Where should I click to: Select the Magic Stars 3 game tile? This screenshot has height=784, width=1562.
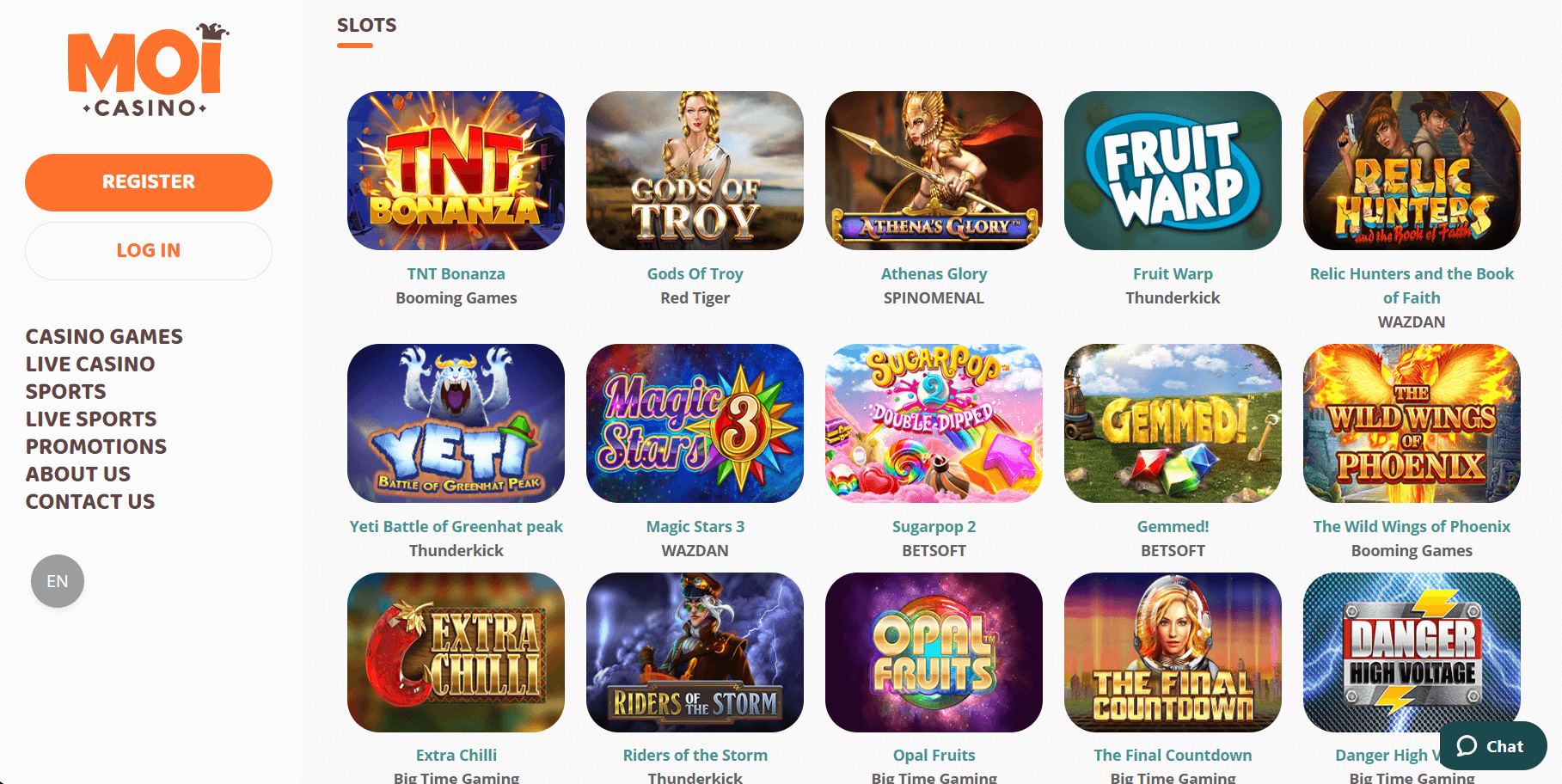tap(695, 423)
